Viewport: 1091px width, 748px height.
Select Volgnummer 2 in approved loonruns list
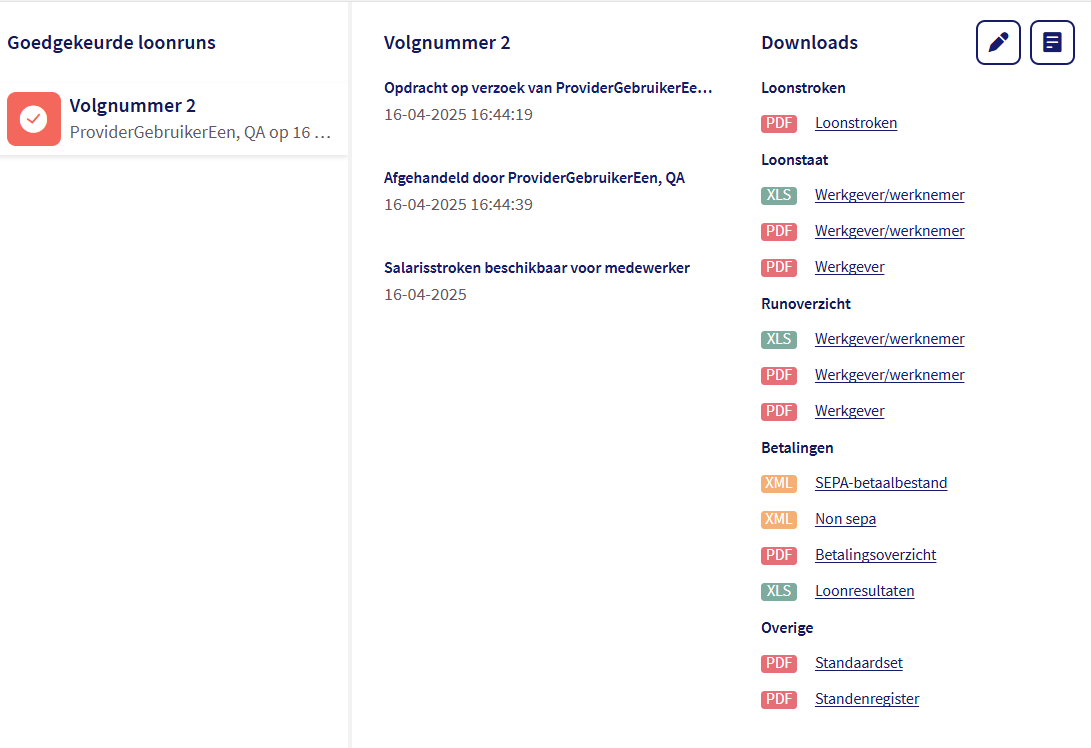pos(200,119)
